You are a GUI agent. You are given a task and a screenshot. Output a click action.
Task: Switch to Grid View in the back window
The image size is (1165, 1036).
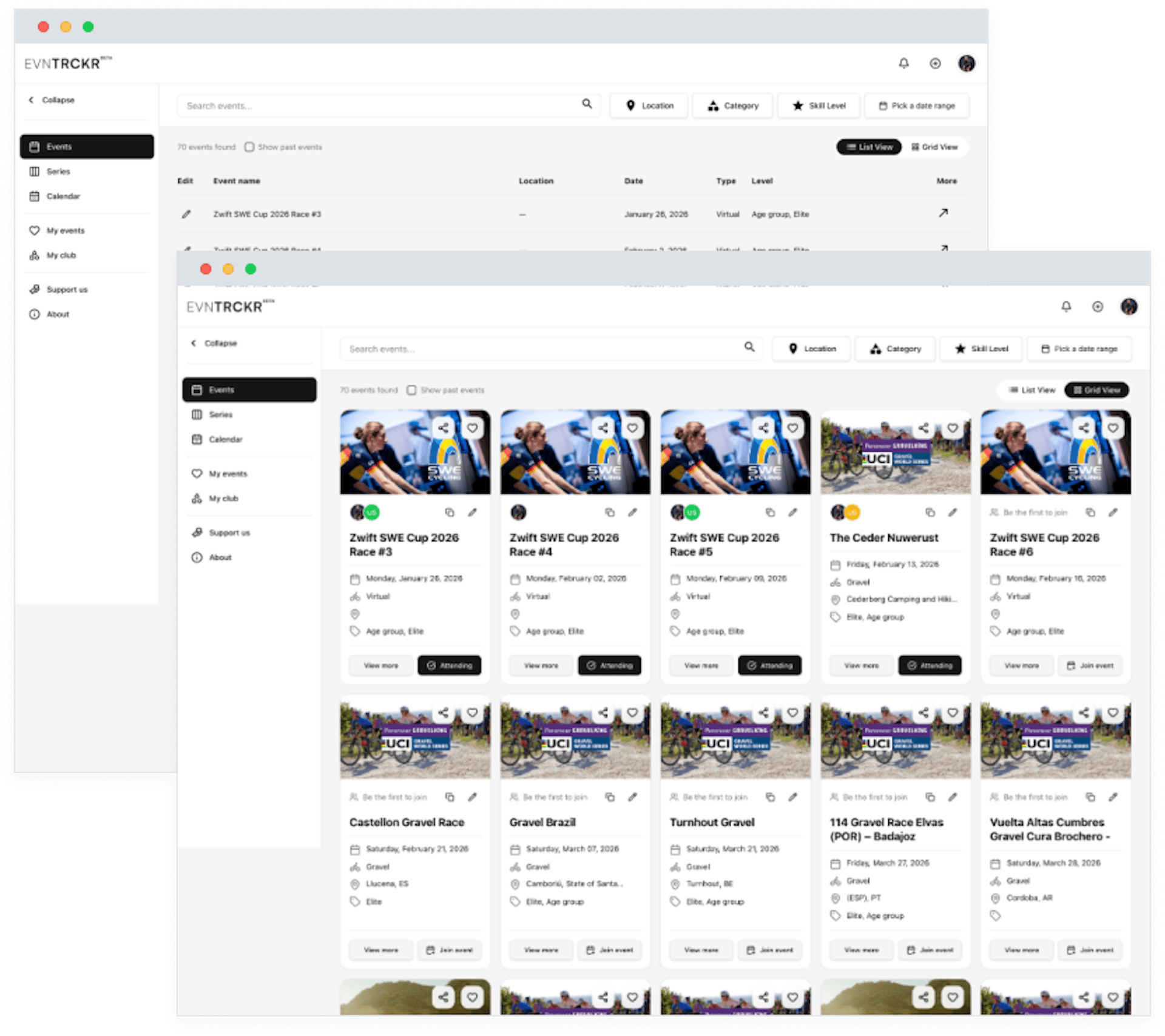coord(936,147)
